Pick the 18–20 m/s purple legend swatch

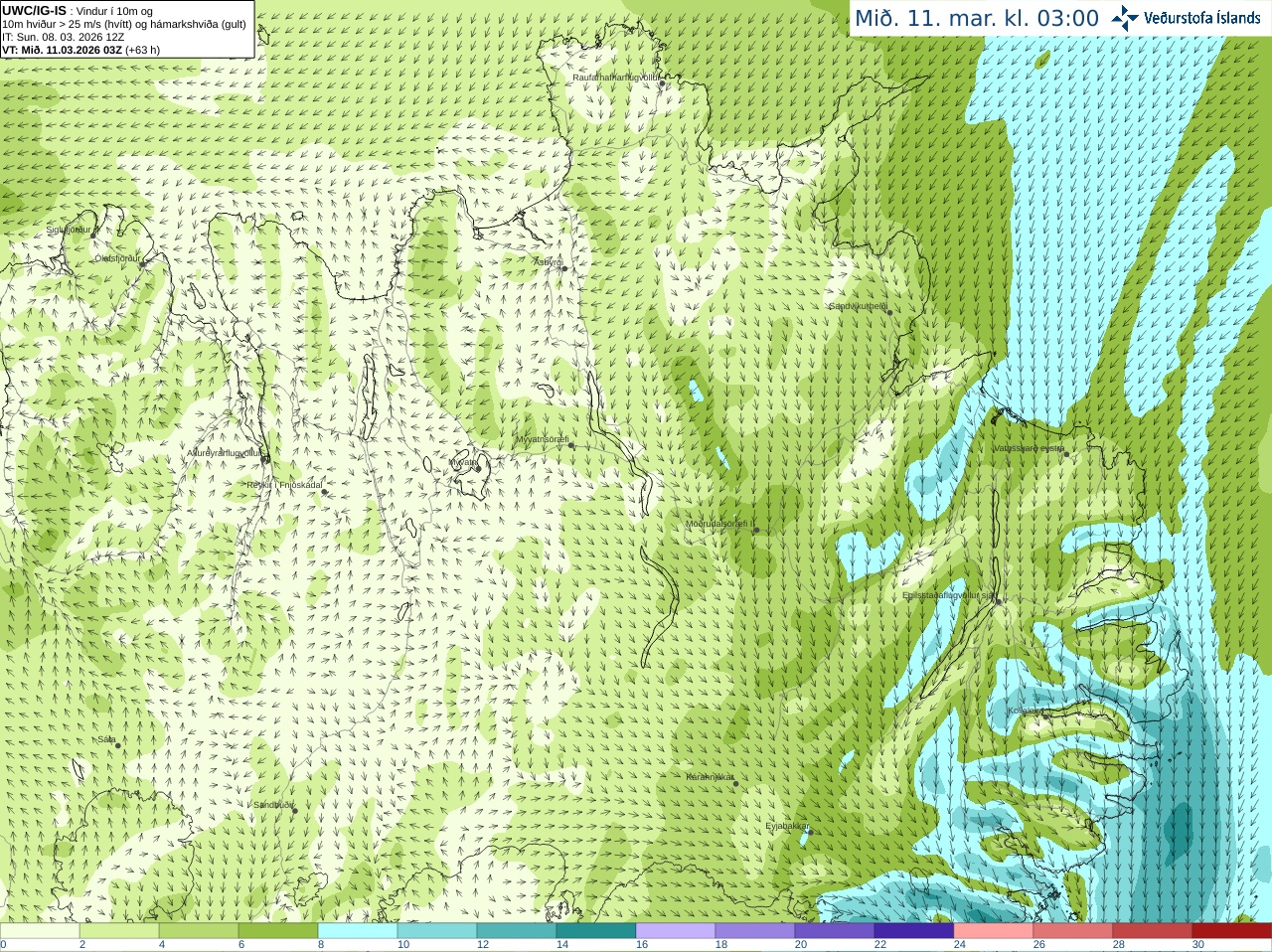point(755,931)
